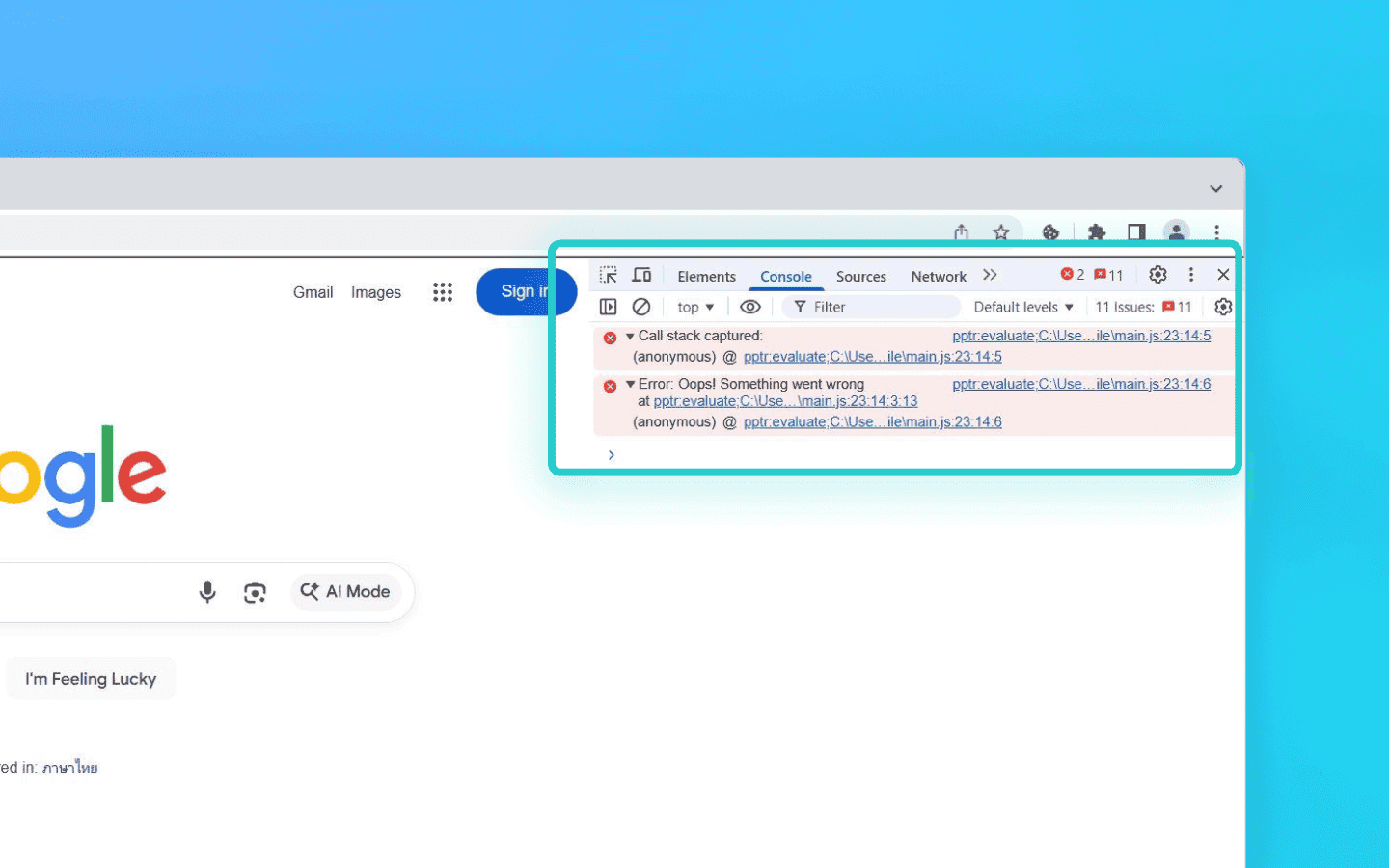
Task: Clear the console
Action: 641,307
